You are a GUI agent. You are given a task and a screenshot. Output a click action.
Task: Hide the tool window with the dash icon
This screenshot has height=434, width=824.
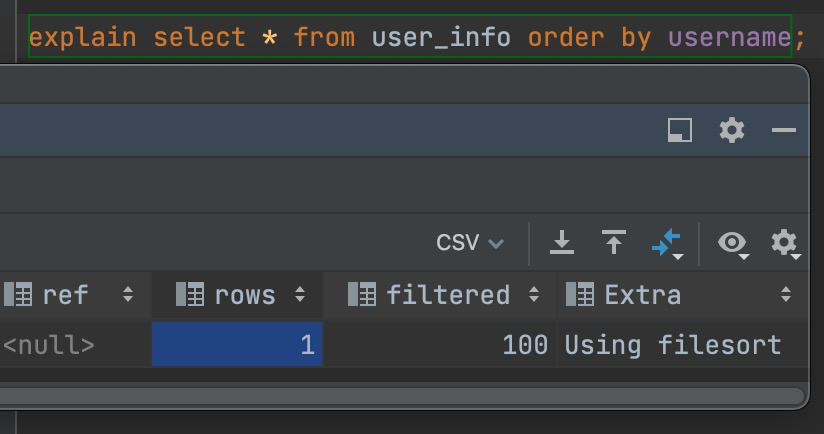point(784,130)
